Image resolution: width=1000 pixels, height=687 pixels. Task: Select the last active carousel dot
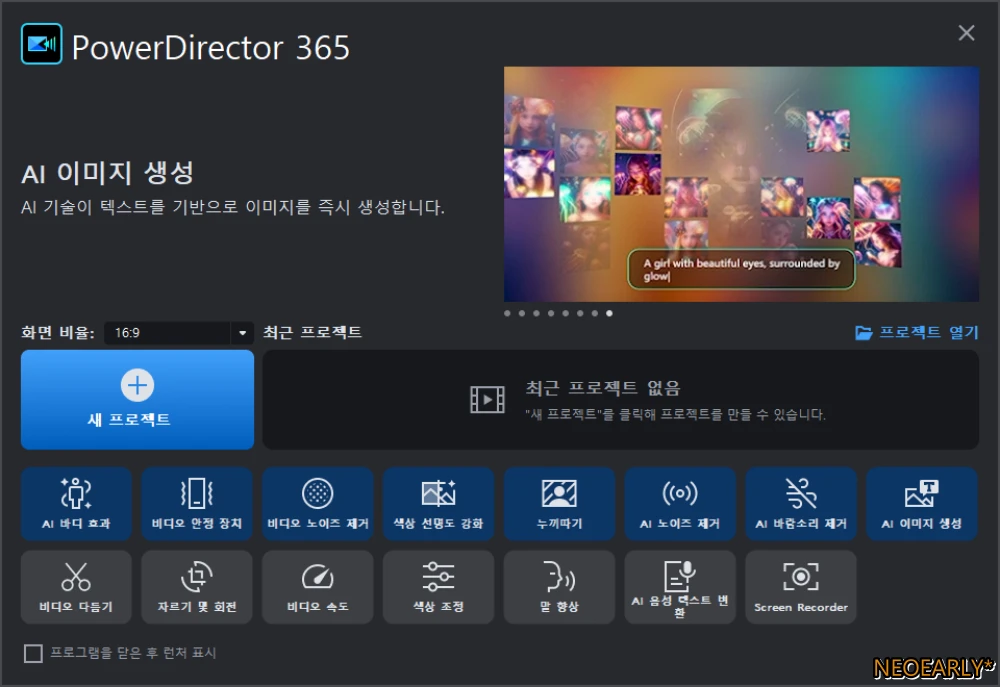tap(609, 313)
